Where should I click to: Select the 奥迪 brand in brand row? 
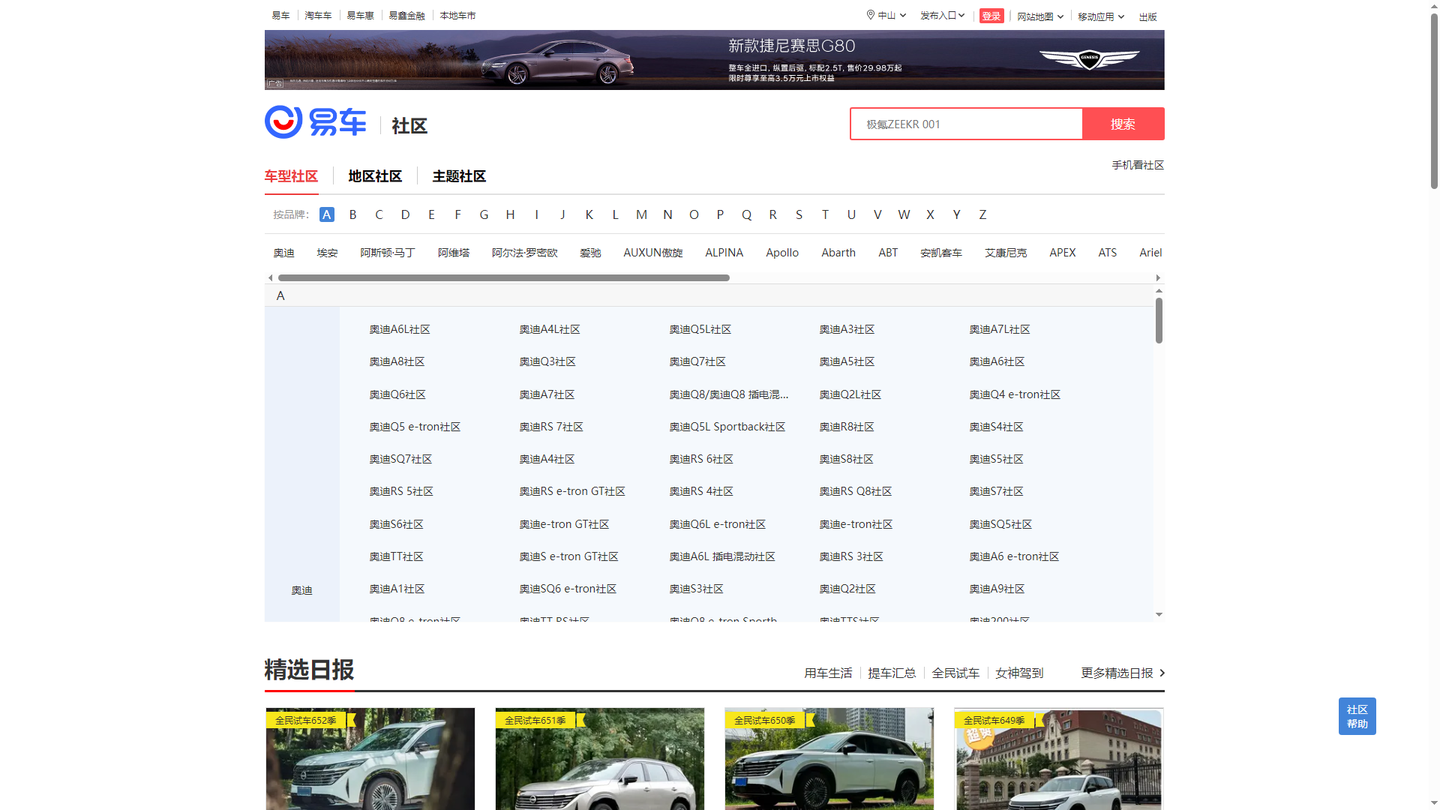pos(284,253)
